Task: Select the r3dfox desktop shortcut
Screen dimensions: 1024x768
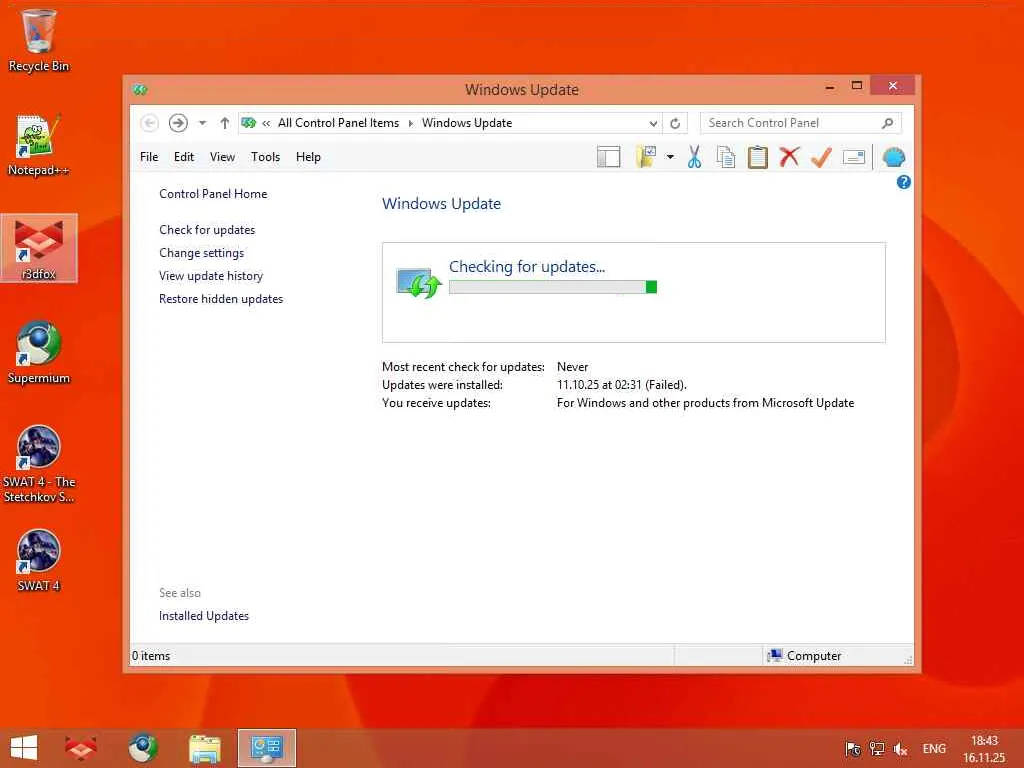Action: point(39,248)
